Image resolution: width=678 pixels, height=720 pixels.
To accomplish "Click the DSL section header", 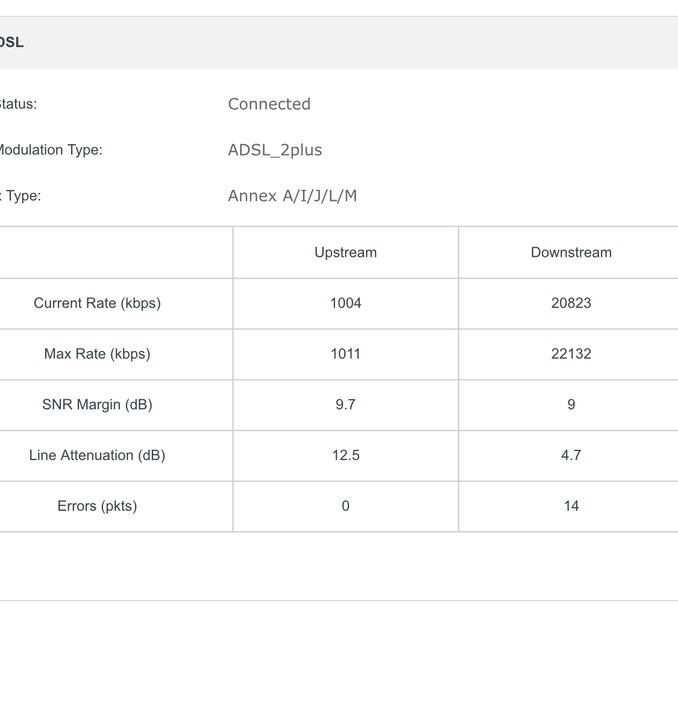I will click(x=12, y=43).
